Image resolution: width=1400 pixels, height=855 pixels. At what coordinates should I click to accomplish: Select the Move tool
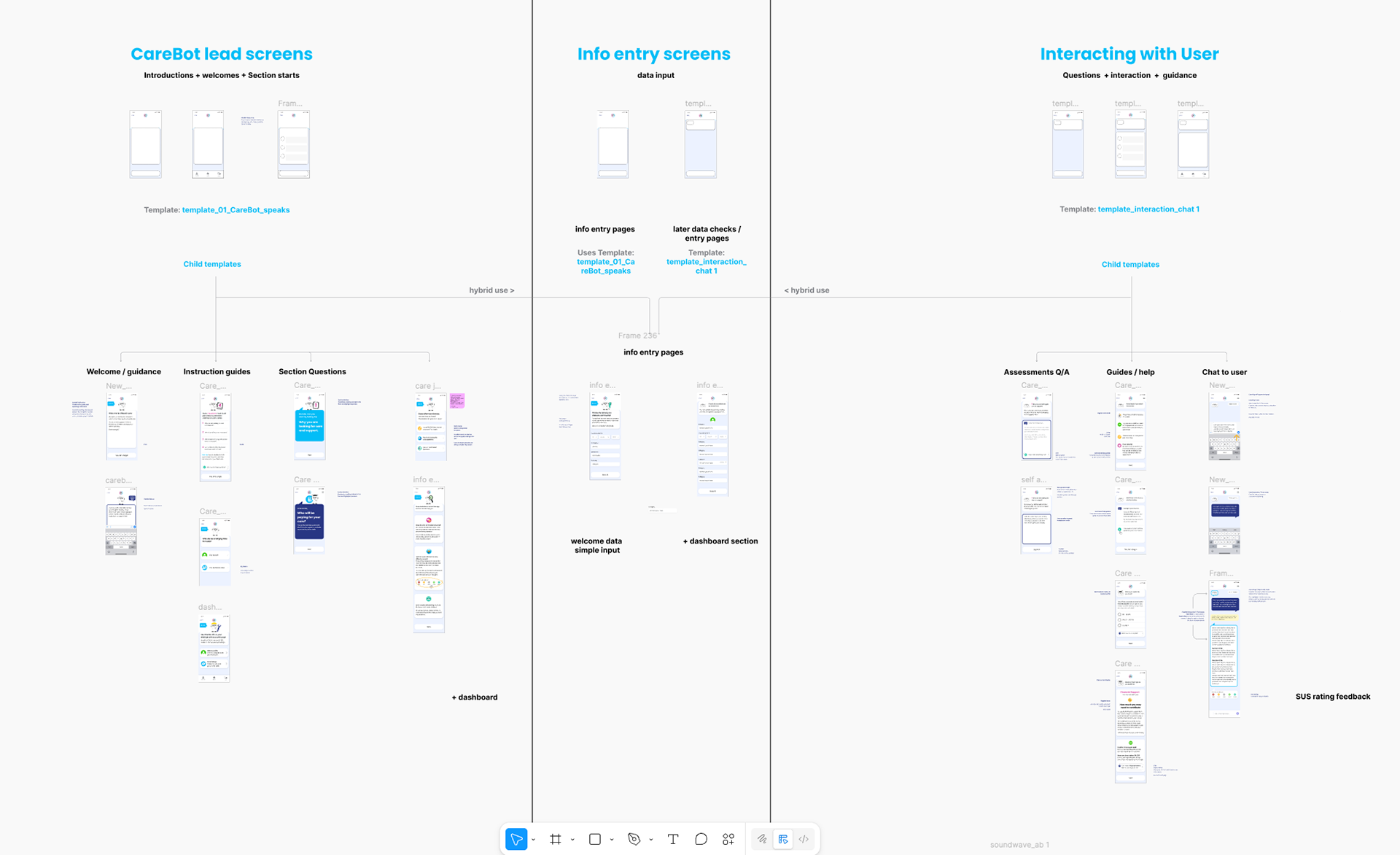(516, 839)
